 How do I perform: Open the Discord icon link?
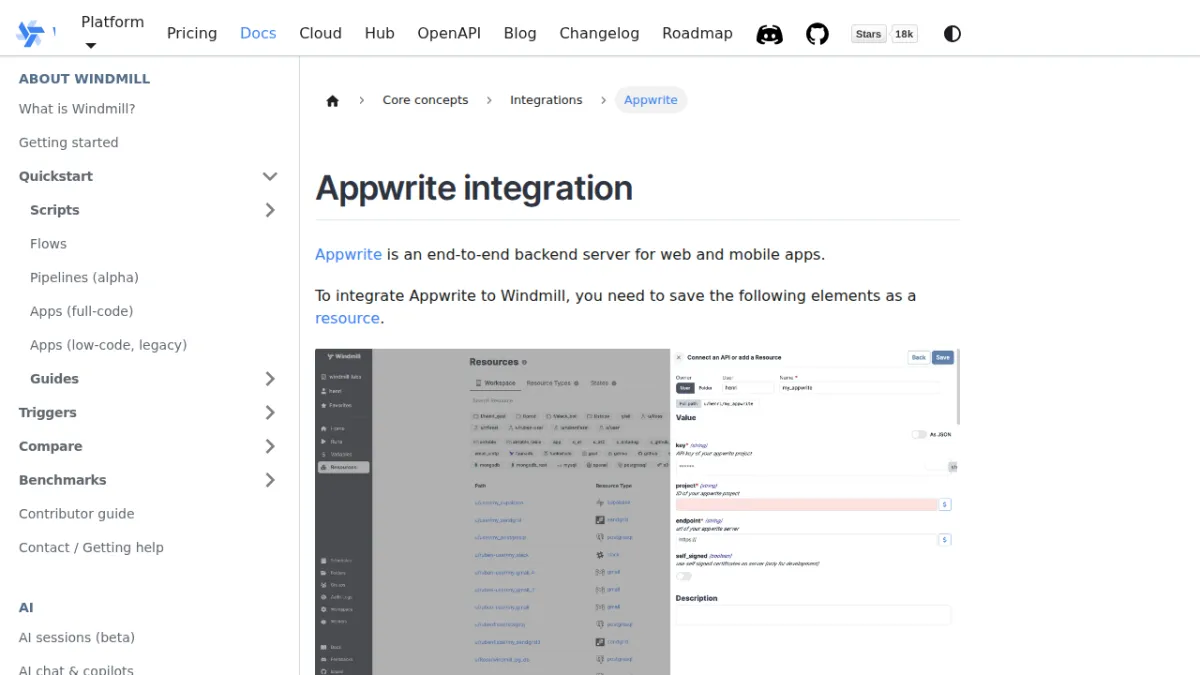pyautogui.click(x=769, y=34)
